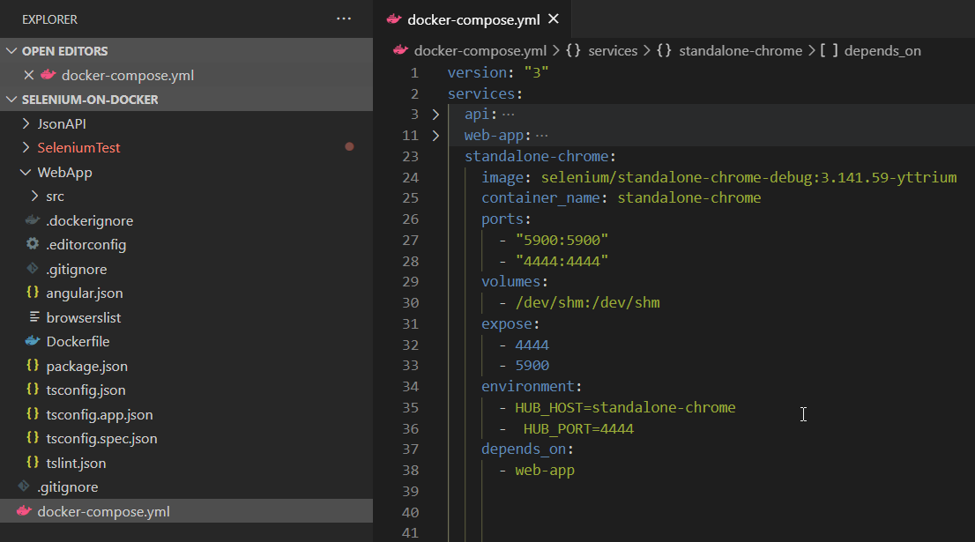Click the git icon beside root .gitignore
This screenshot has height=542, width=975.
[x=24, y=487]
